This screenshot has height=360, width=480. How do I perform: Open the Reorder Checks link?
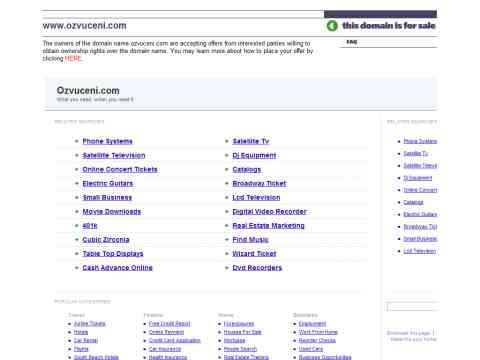[317, 340]
